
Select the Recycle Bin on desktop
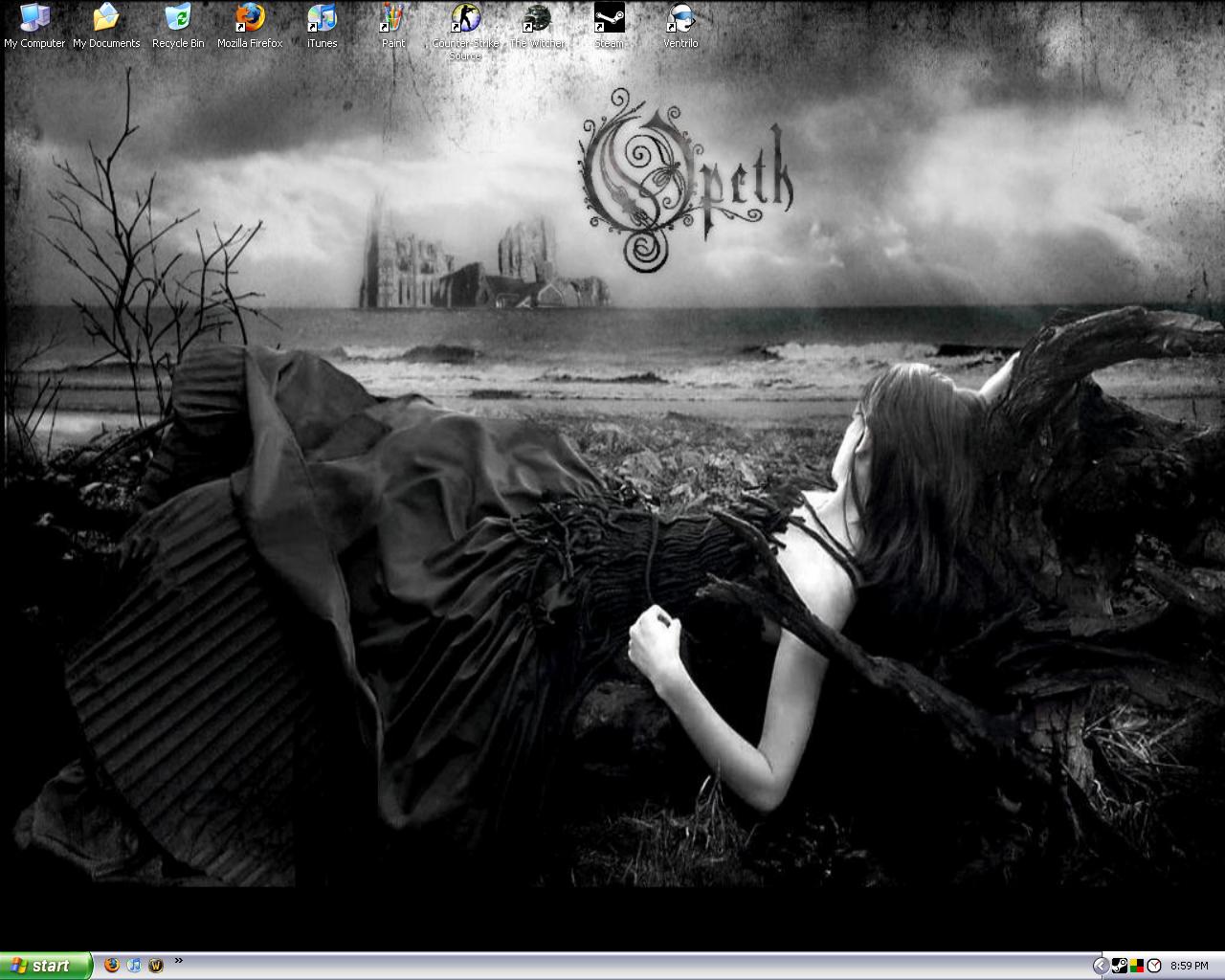(x=178, y=26)
